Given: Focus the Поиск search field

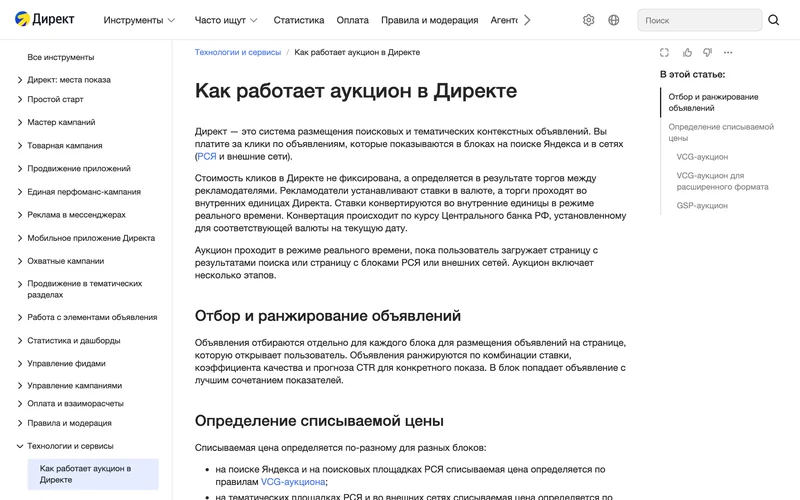Looking at the screenshot, I should (699, 20).
